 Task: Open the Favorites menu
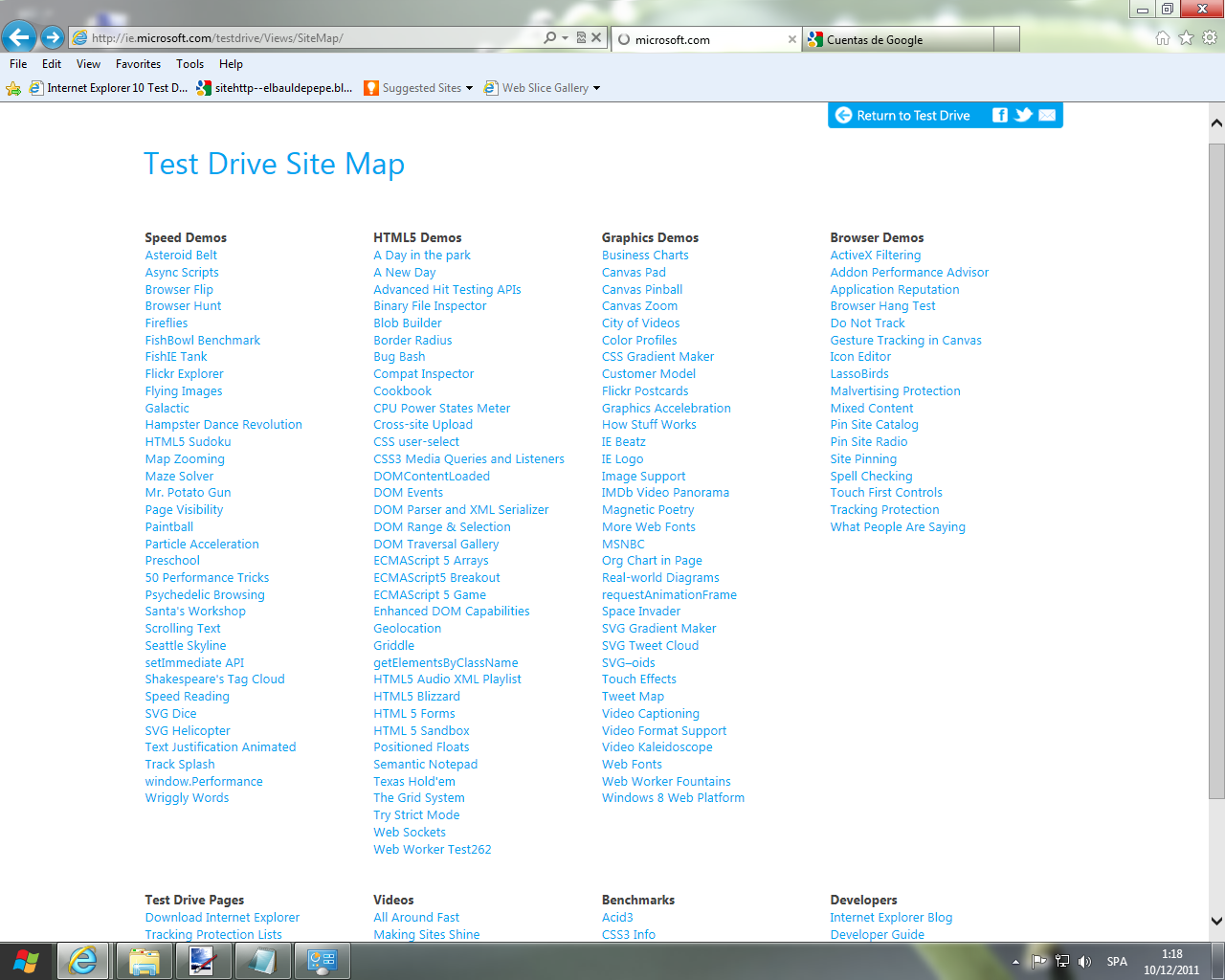click(x=138, y=64)
